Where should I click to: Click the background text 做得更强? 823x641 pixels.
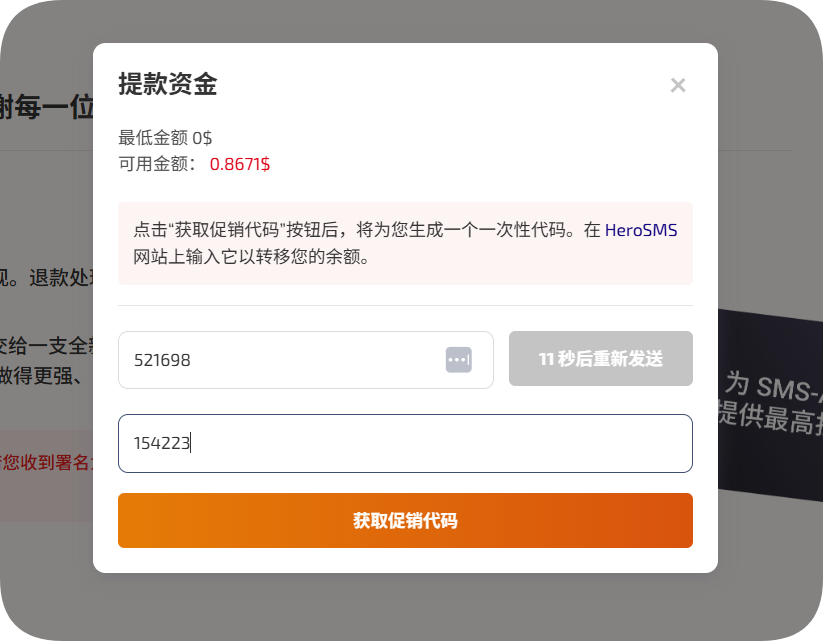46,376
